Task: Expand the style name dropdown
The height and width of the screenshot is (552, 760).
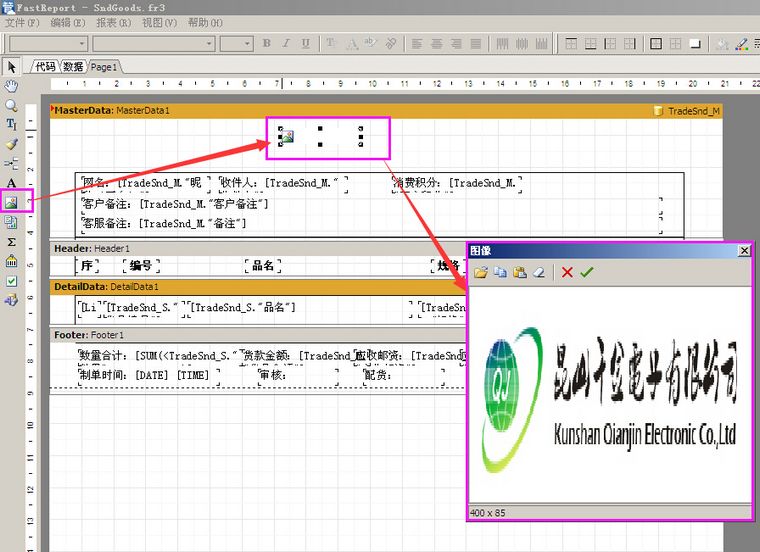Action: 82,44
